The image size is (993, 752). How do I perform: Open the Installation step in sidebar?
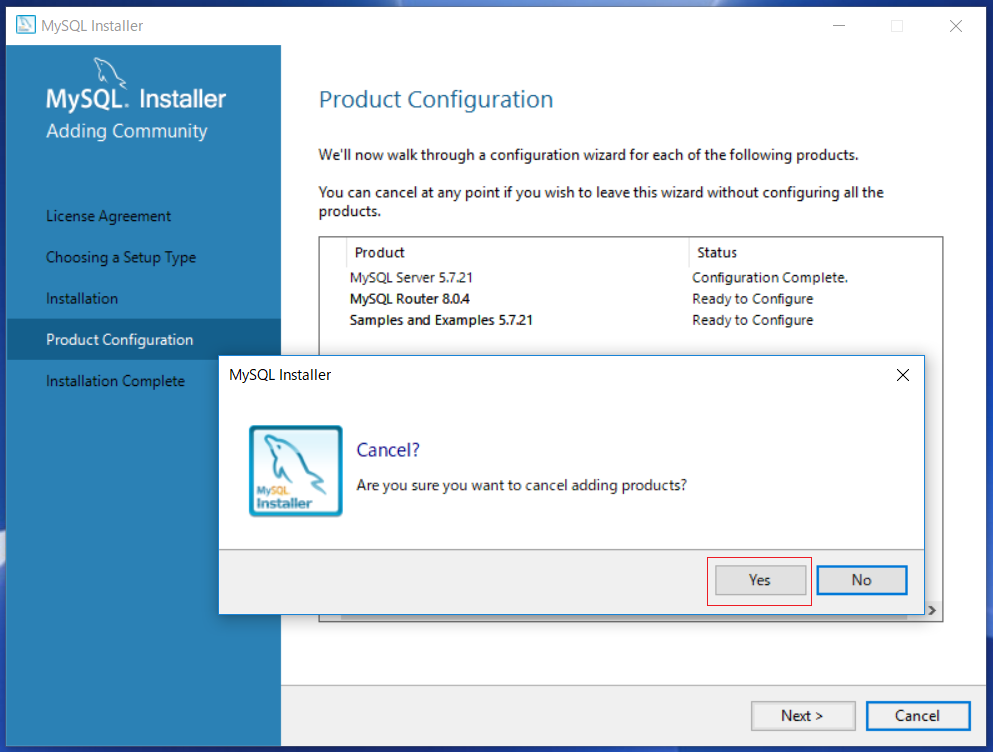coord(81,298)
